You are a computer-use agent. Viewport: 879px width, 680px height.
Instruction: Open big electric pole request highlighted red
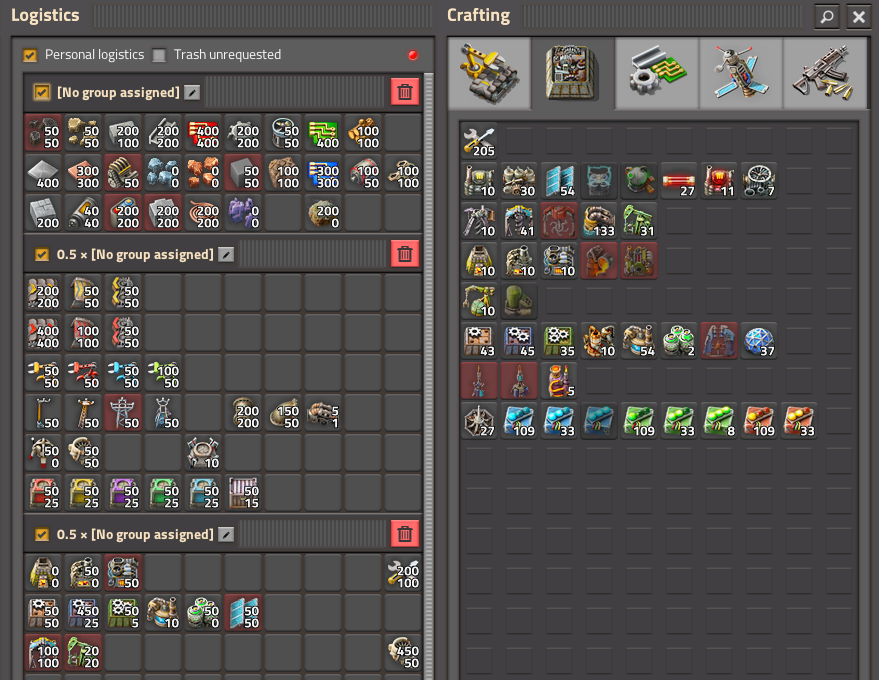(123, 413)
